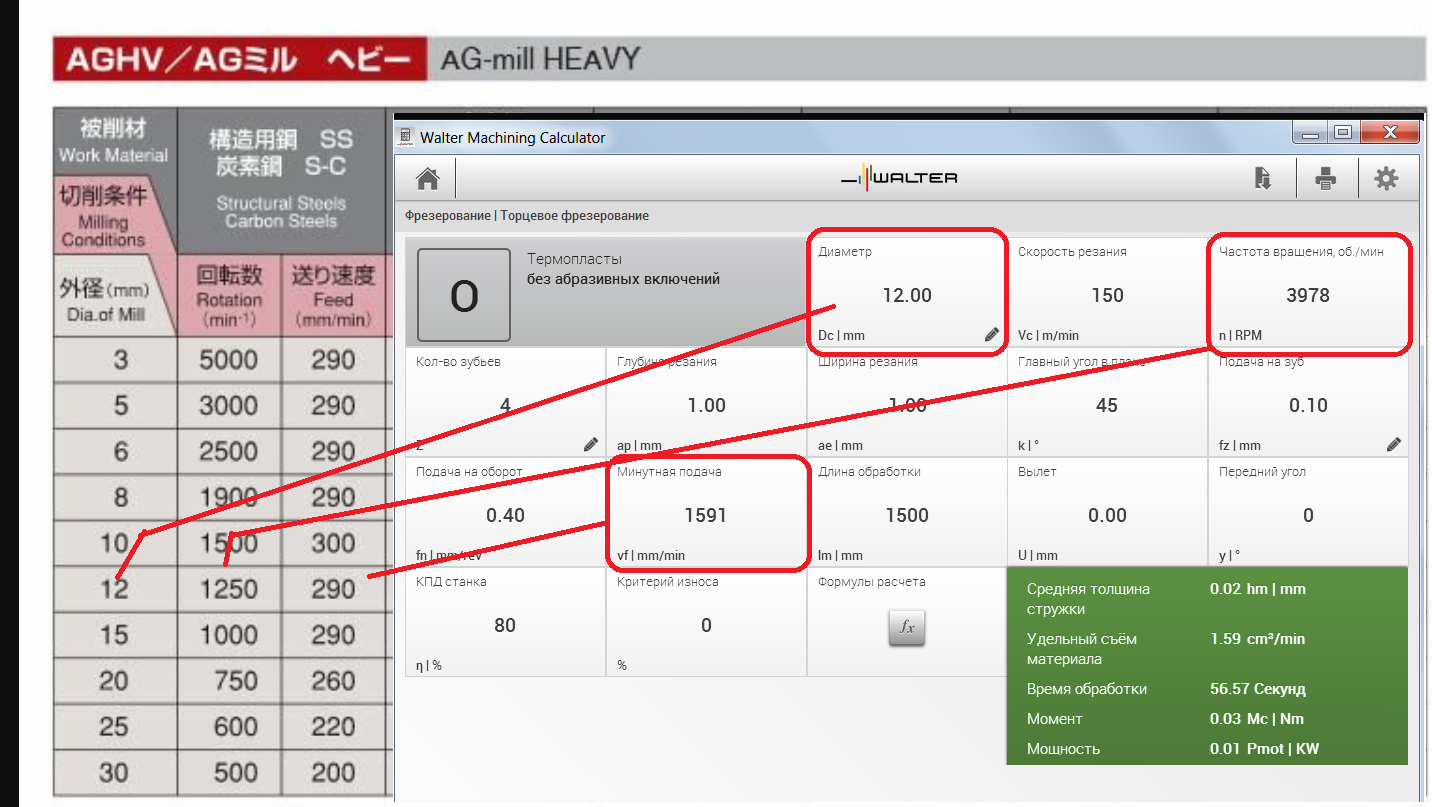This screenshot has width=1432, height=807.
Task: Click feed value 220 in the AG-mill table
Action: tap(333, 727)
